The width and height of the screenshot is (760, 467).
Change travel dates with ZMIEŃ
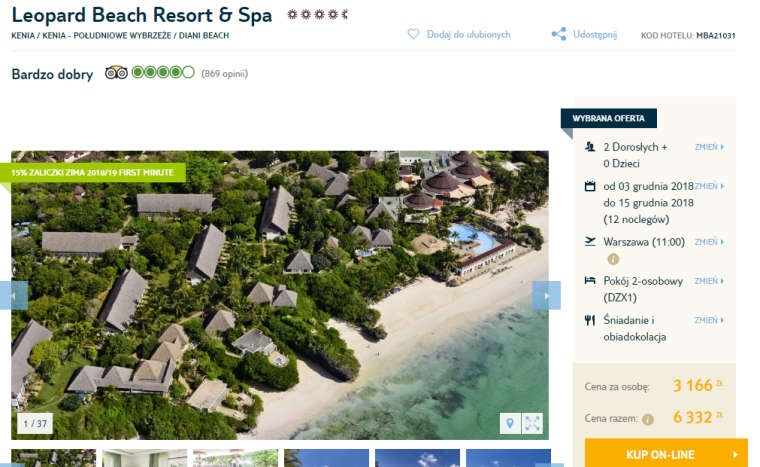coord(709,186)
